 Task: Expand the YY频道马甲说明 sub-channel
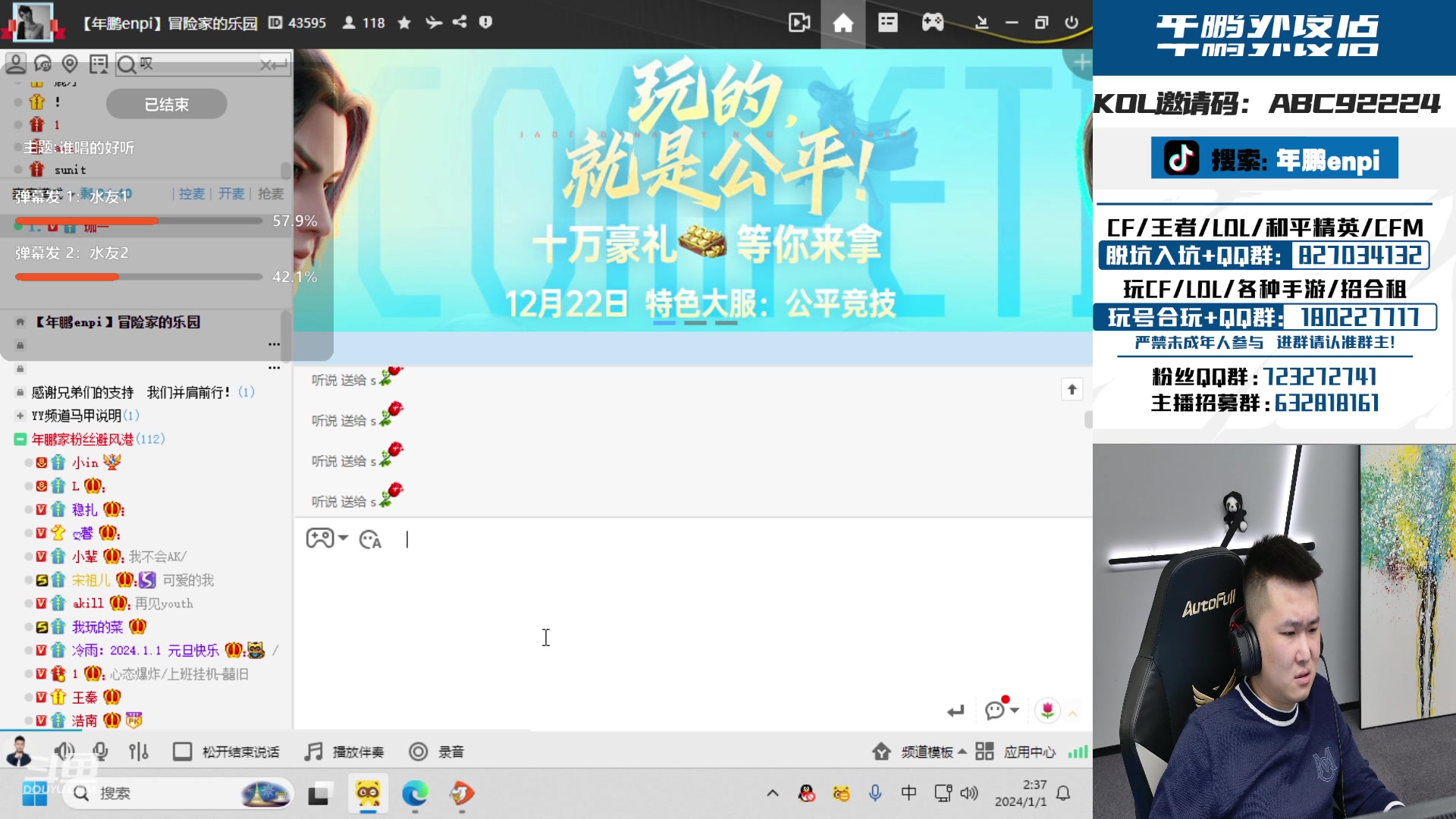point(20,416)
